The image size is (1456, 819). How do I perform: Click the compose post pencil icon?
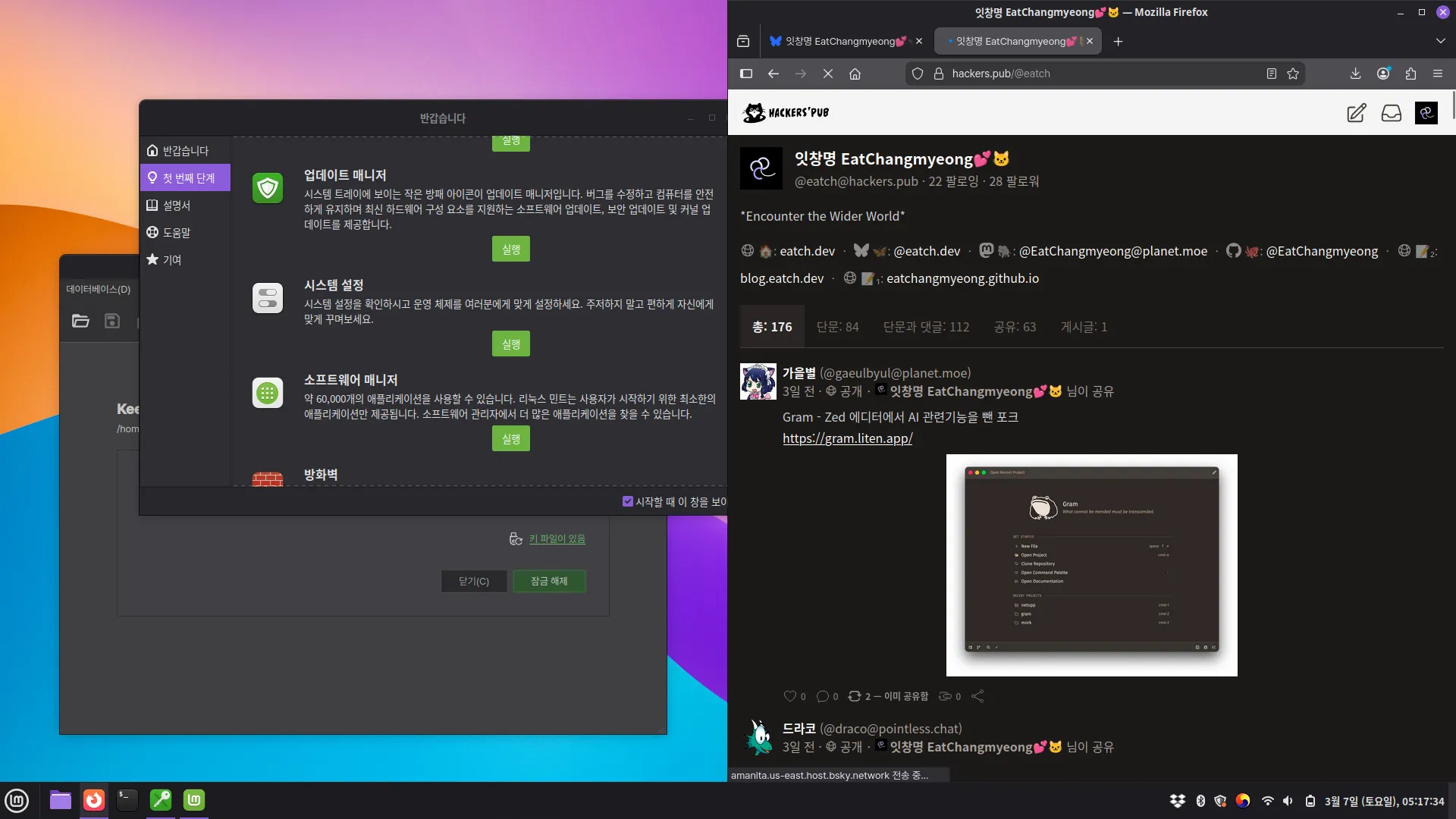click(x=1356, y=113)
